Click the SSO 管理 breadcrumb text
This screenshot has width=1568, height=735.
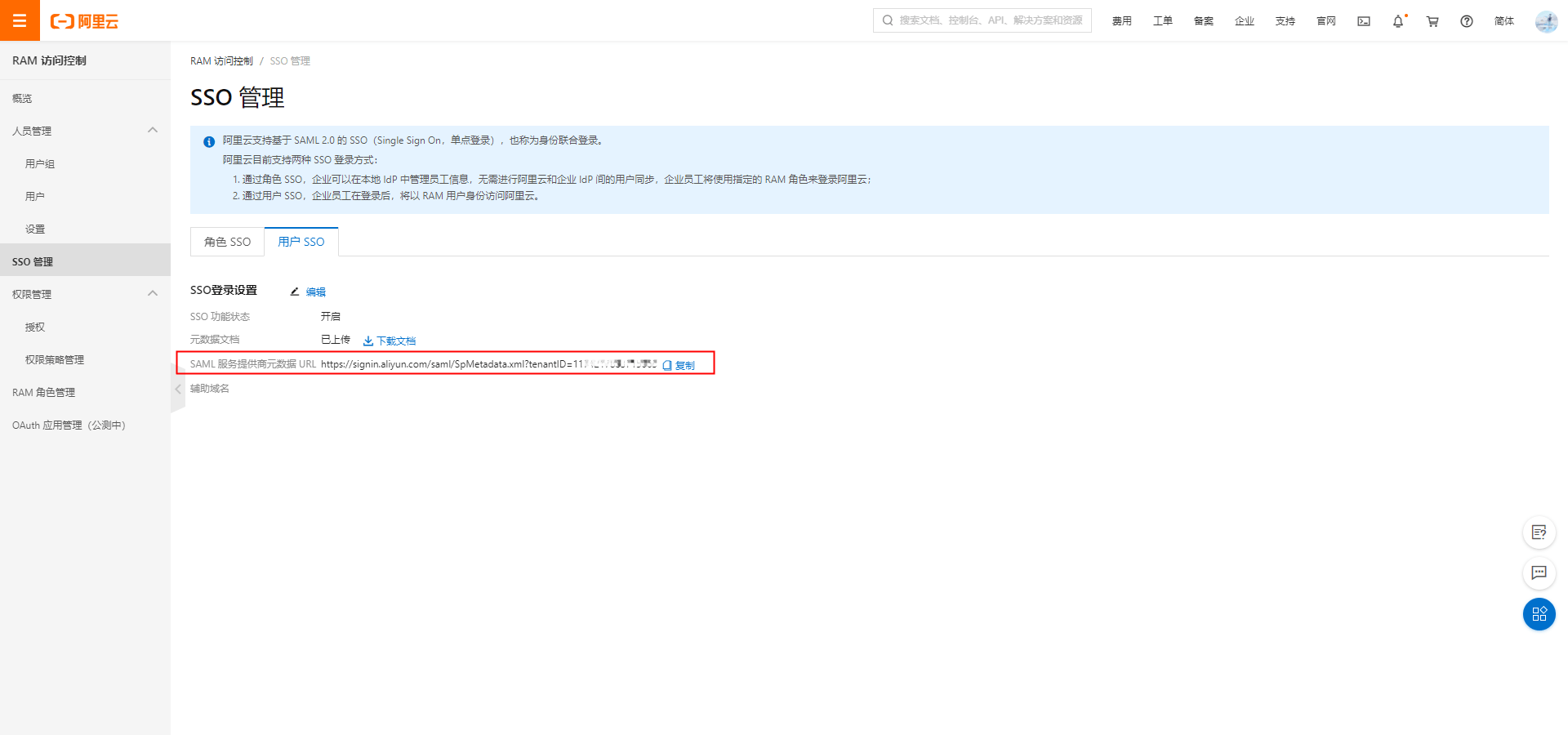290,61
